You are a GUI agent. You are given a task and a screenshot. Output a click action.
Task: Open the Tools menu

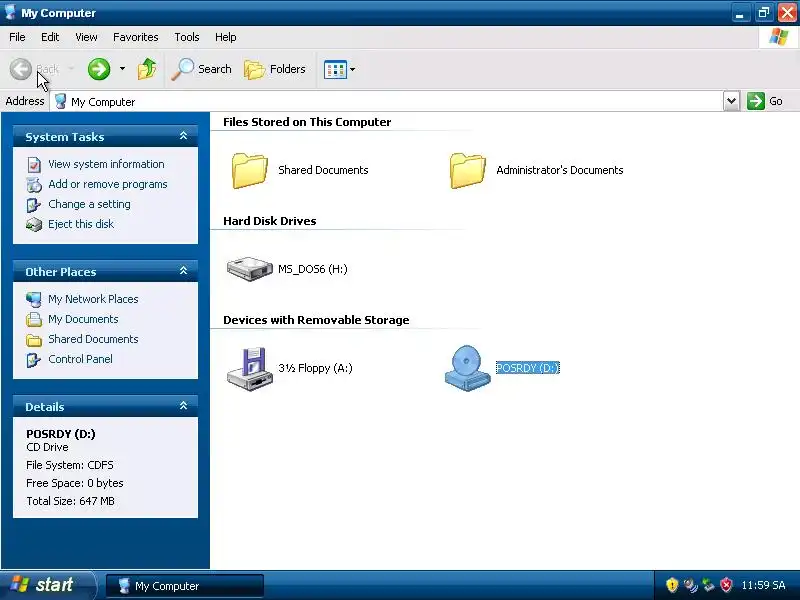coord(187,37)
